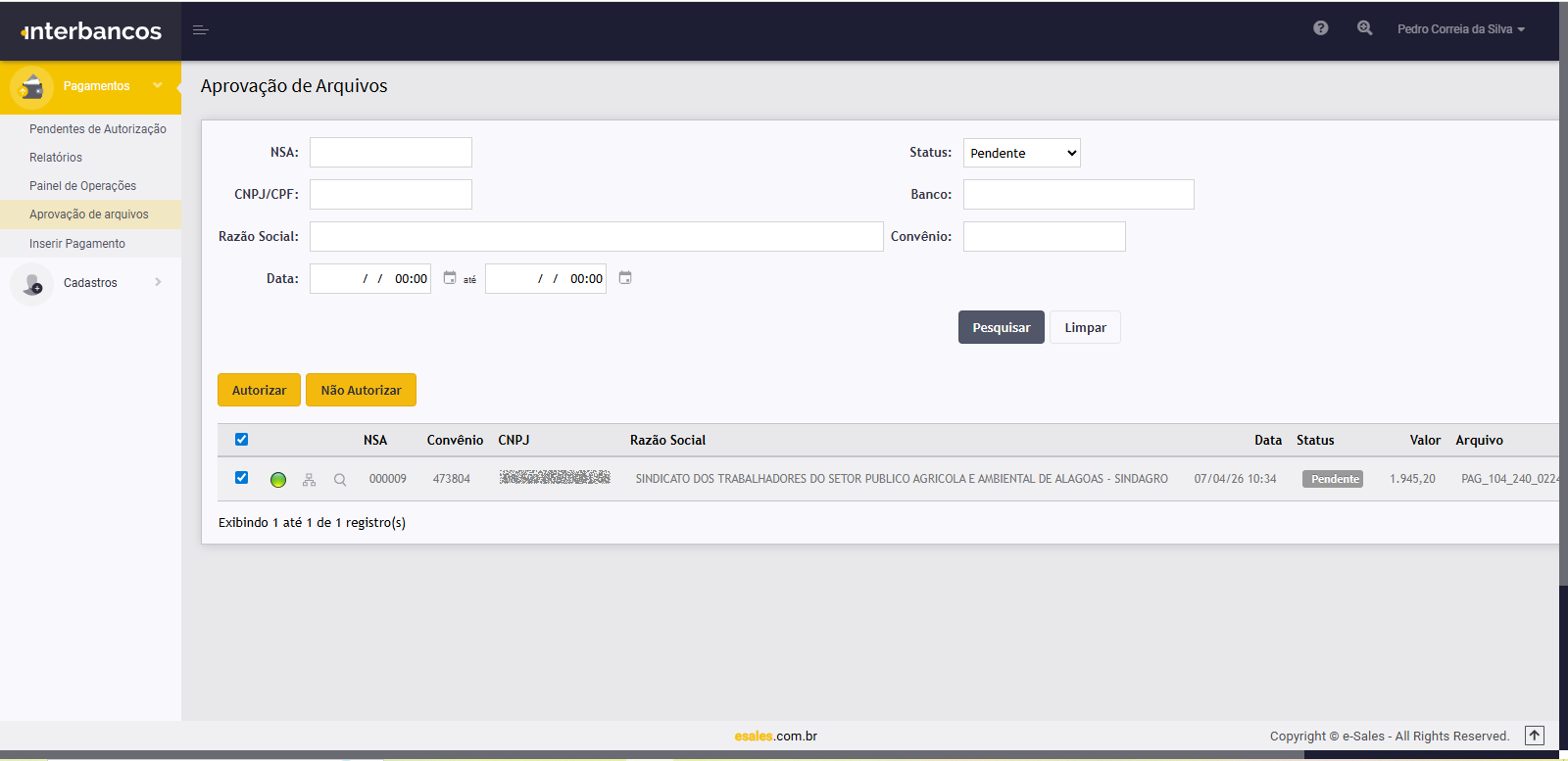Viewport: 1568px width, 761px height.
Task: Open the Status dropdown showing Pendente
Action: [1021, 153]
